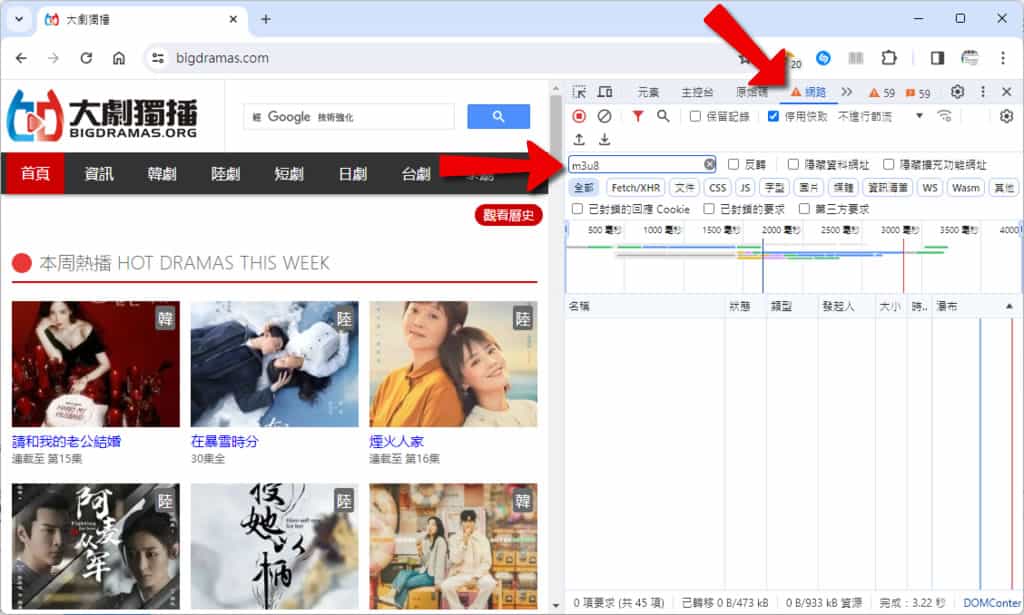
Task: Open site information icon in address bar
Action: click(158, 58)
